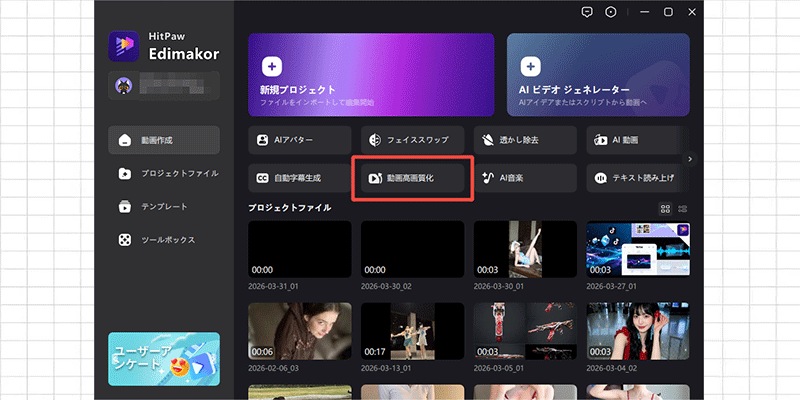This screenshot has width=800, height=400.
Task: Open the feedback message icon in title bar
Action: pyautogui.click(x=587, y=12)
